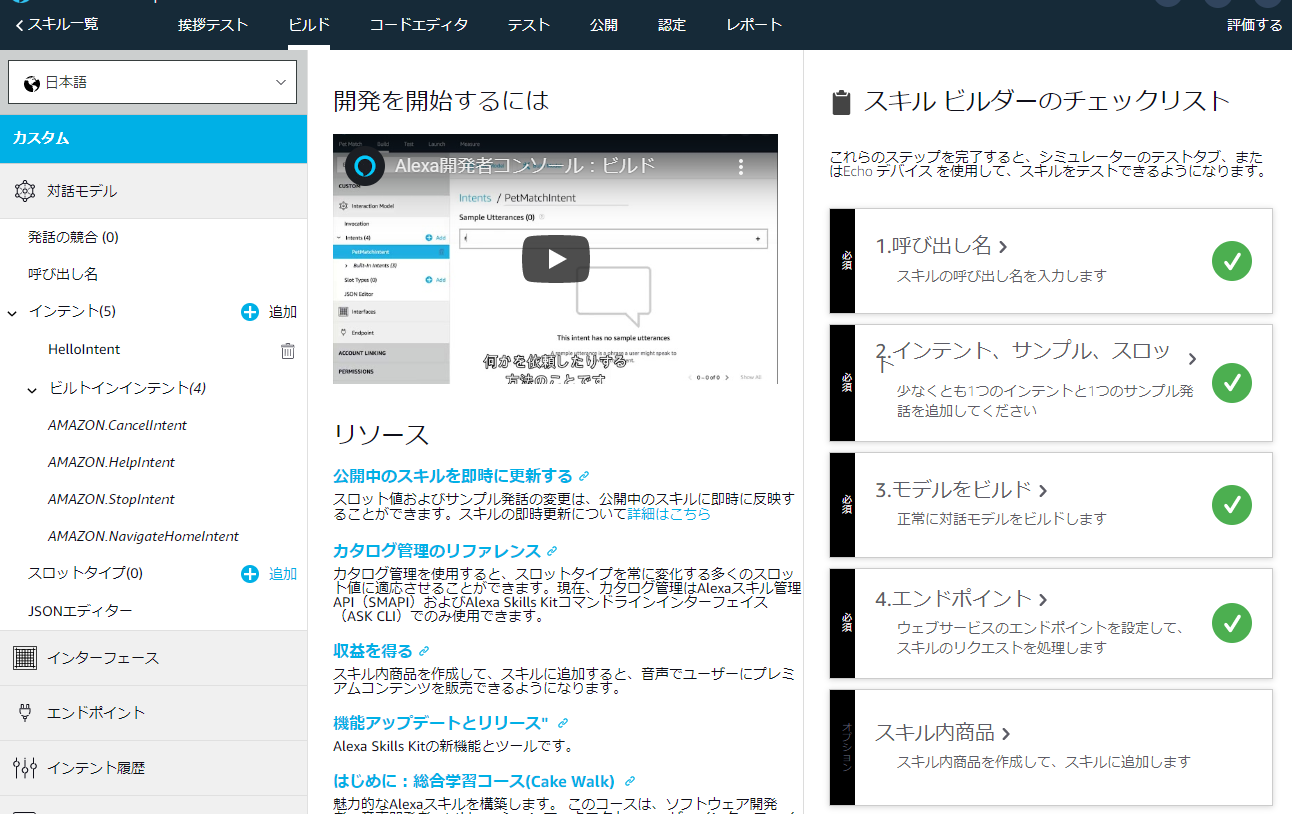
Task: Open the 収益を得る link
Action: pos(373,651)
